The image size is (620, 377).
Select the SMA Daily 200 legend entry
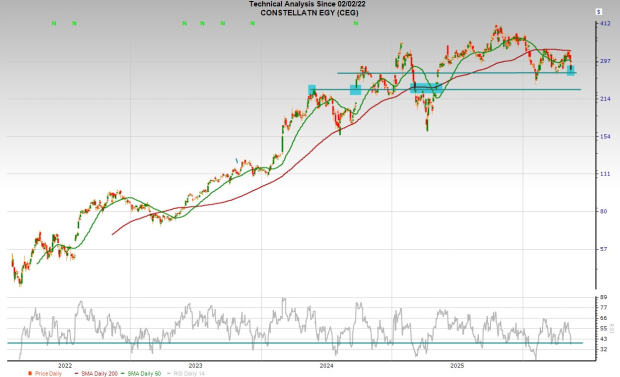[x=96, y=373]
